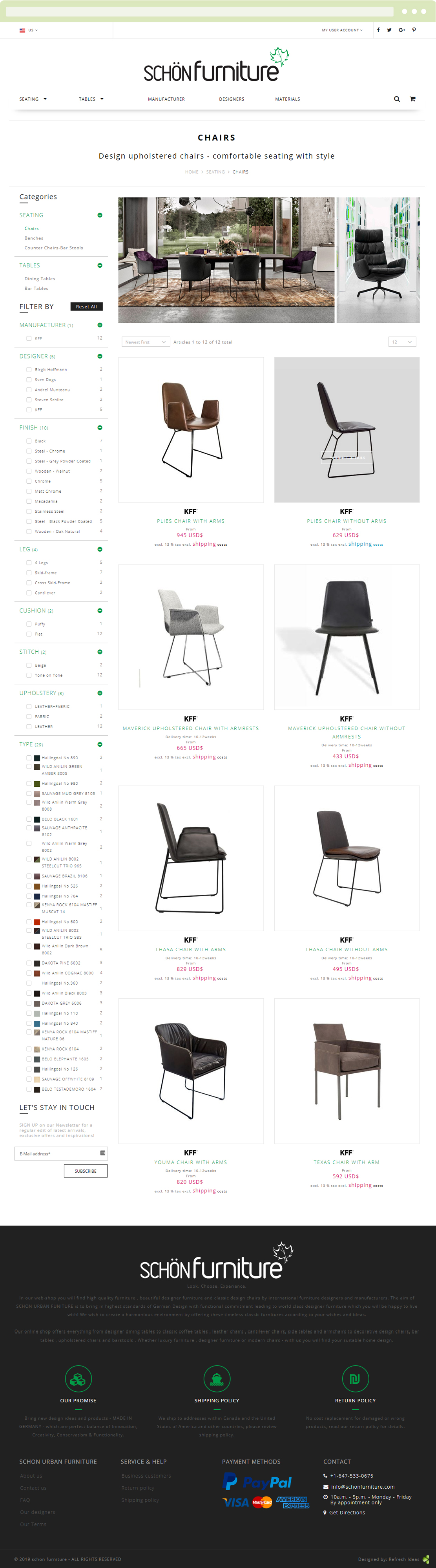
Task: Open the shopping cart icon
Action: 412,99
